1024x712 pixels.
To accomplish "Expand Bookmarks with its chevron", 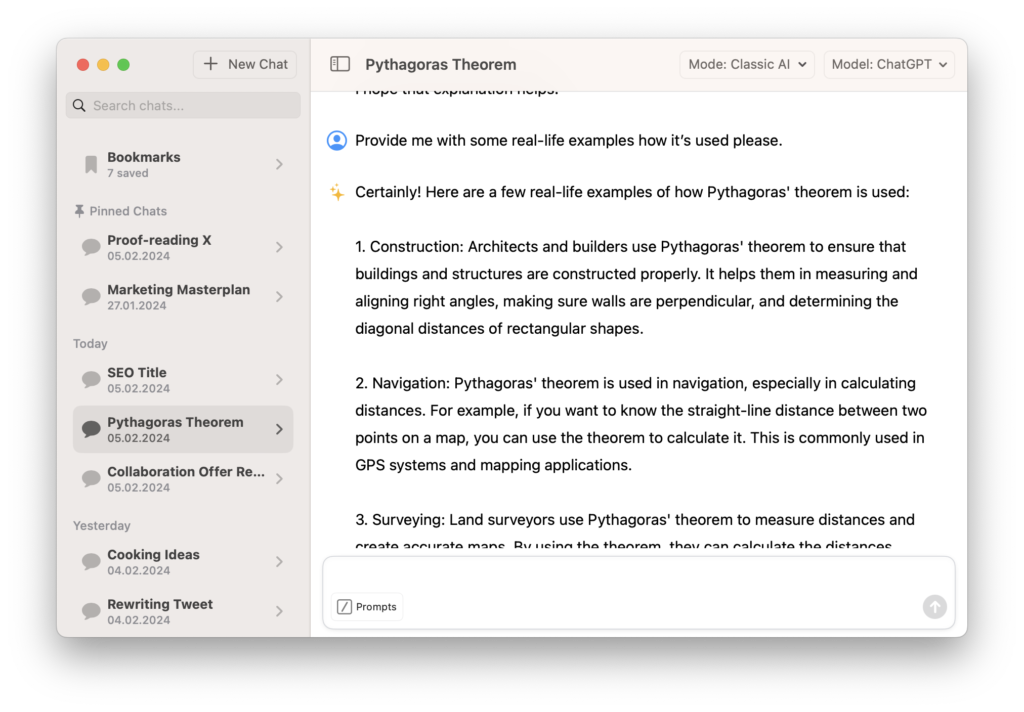I will (x=280, y=164).
